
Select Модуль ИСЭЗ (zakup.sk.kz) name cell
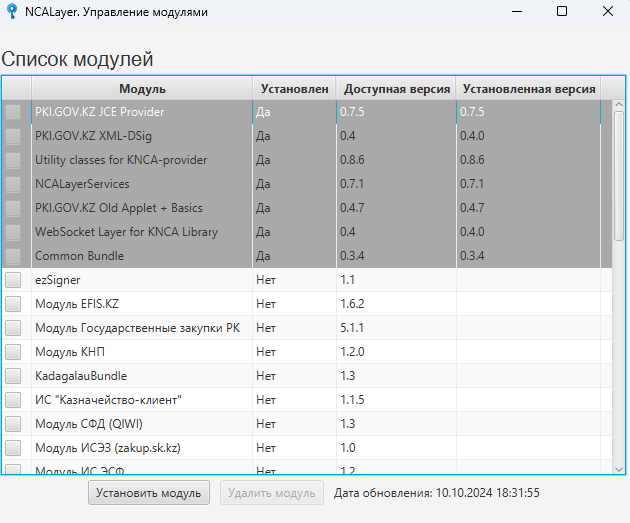coord(108,448)
